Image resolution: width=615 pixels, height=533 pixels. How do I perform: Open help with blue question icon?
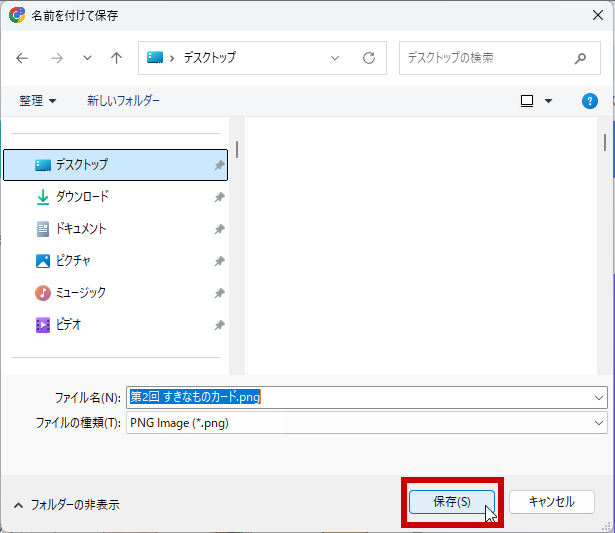[x=590, y=101]
